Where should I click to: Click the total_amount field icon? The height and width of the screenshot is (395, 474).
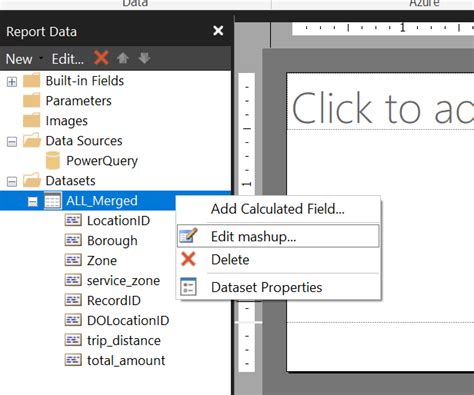pyautogui.click(x=73, y=360)
